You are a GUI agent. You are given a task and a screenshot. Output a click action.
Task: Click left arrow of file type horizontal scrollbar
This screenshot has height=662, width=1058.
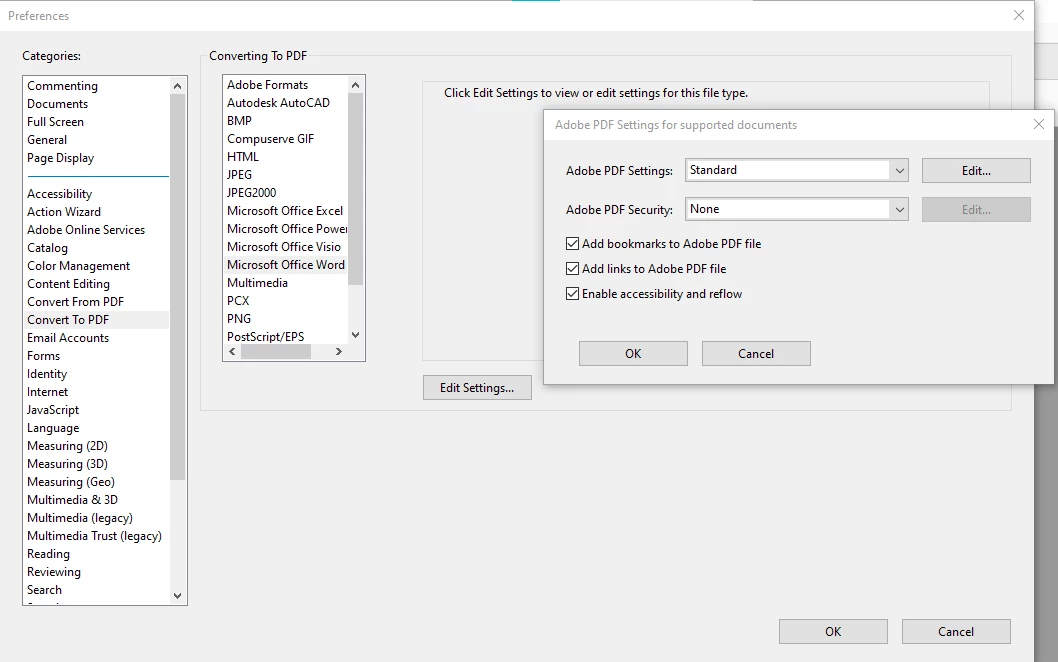pyautogui.click(x=232, y=352)
